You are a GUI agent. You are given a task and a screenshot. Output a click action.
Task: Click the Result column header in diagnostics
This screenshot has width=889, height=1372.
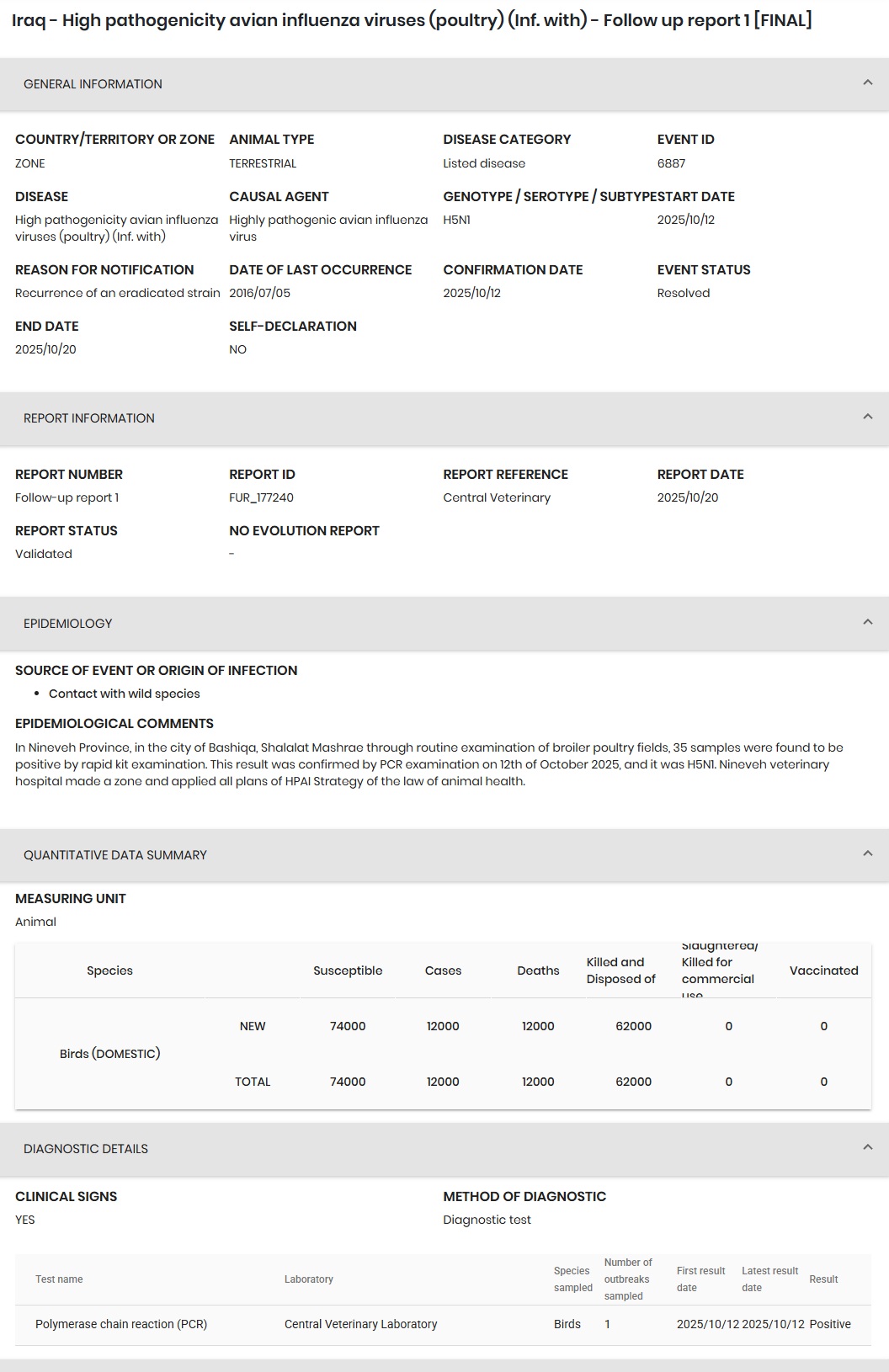pyautogui.click(x=823, y=1279)
